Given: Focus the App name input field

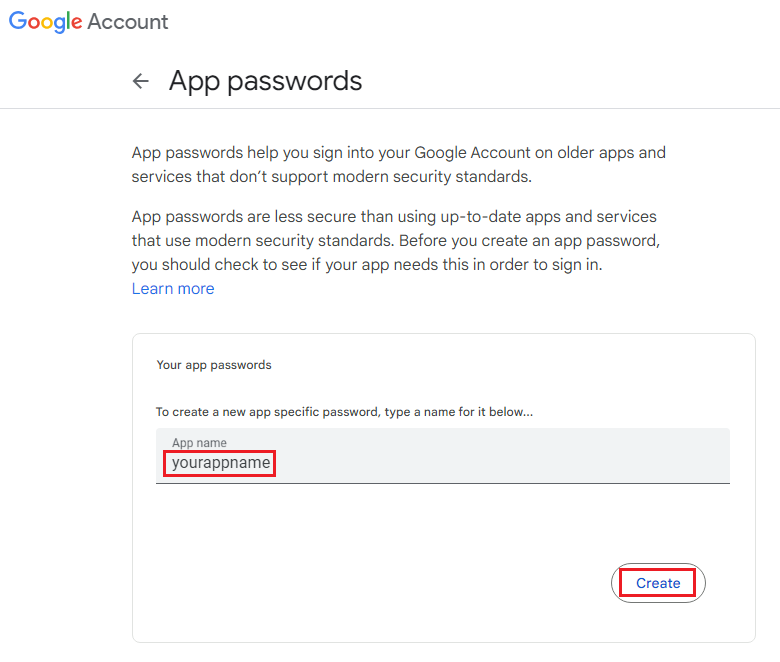Looking at the screenshot, I should point(442,456).
